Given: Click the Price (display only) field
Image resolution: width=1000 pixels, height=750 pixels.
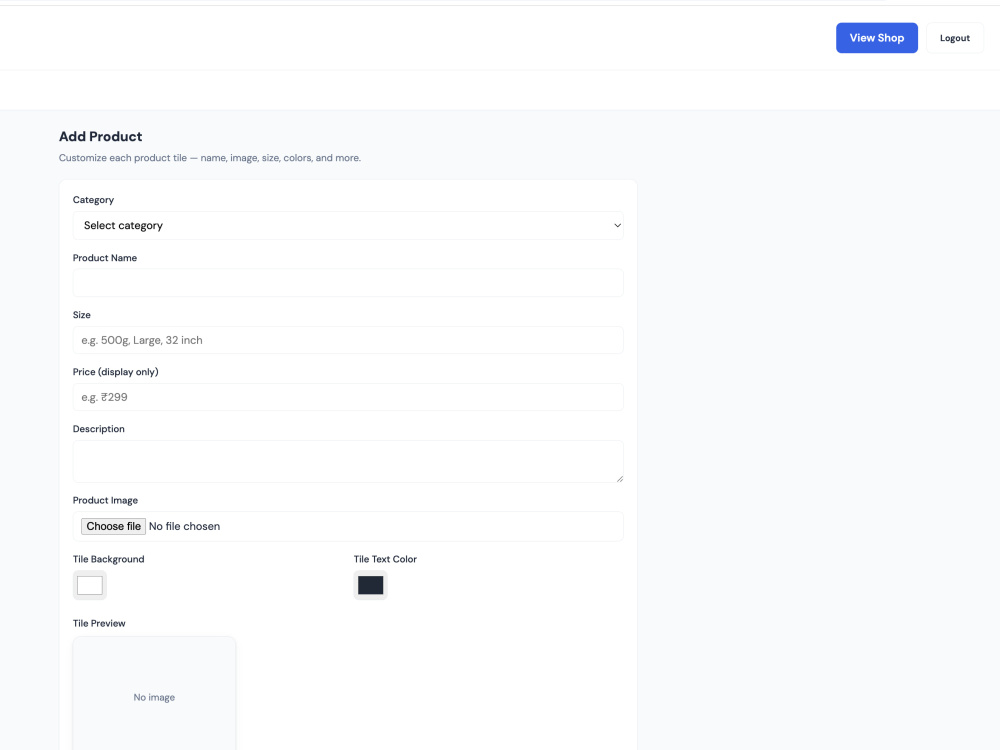Looking at the screenshot, I should click(x=348, y=397).
